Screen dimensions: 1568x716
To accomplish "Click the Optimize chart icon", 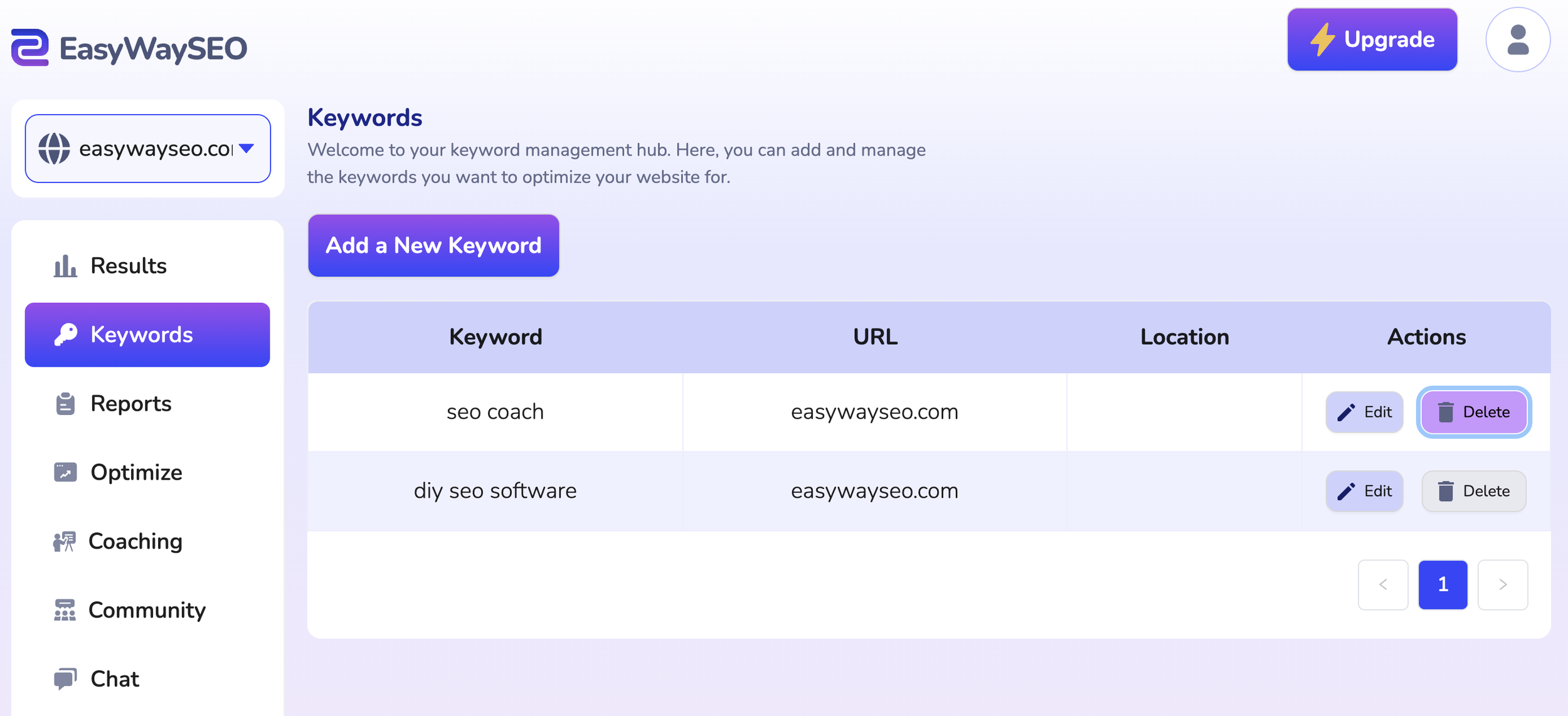I will [x=65, y=472].
